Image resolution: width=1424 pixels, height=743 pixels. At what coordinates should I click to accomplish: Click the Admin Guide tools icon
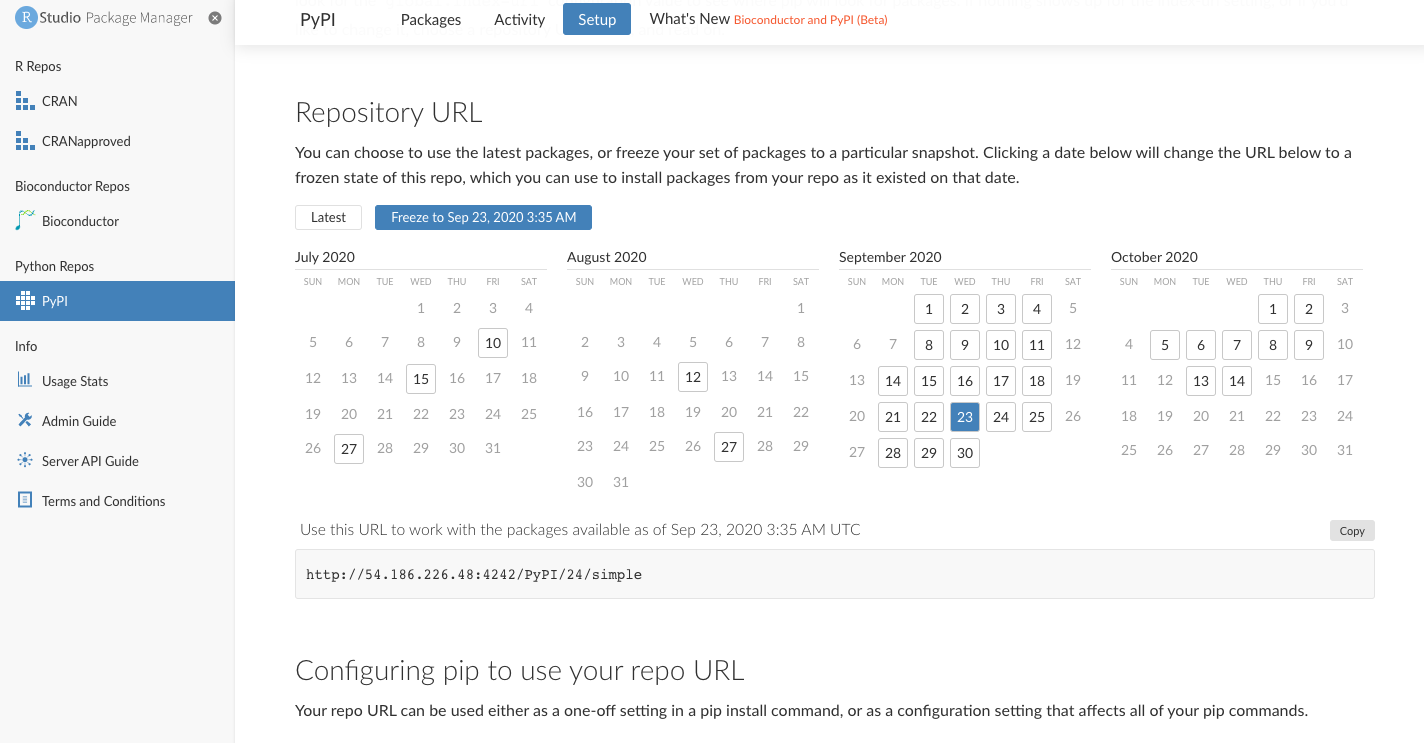[x=25, y=421]
